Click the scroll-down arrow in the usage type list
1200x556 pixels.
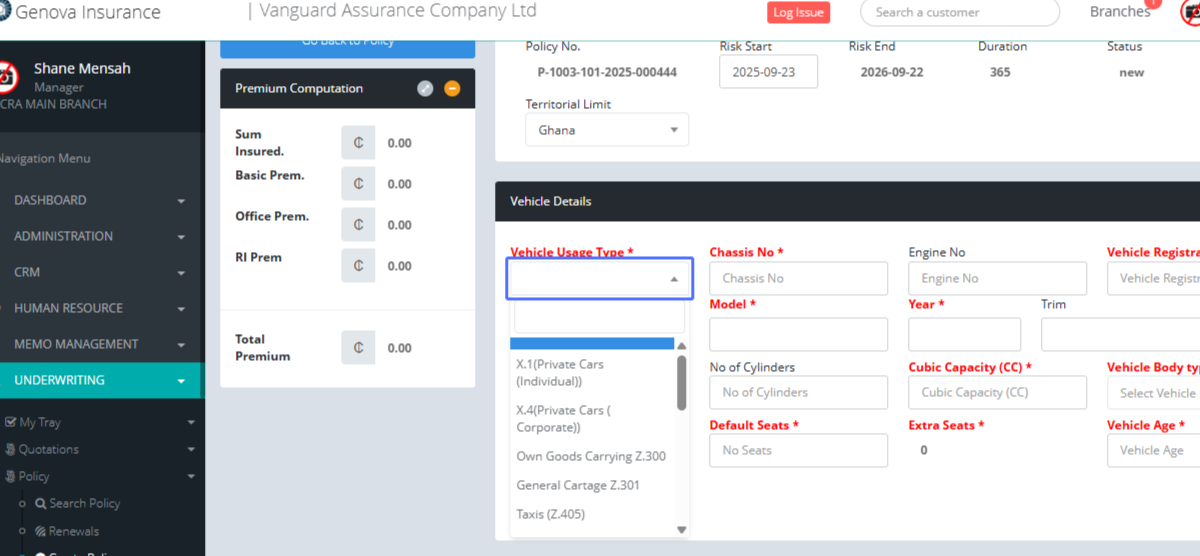click(682, 530)
